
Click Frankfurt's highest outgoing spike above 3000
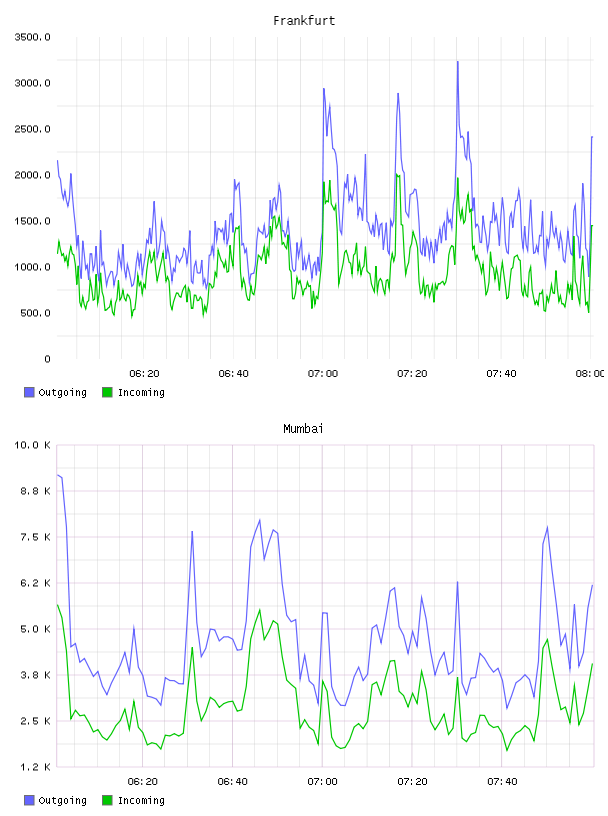click(458, 62)
